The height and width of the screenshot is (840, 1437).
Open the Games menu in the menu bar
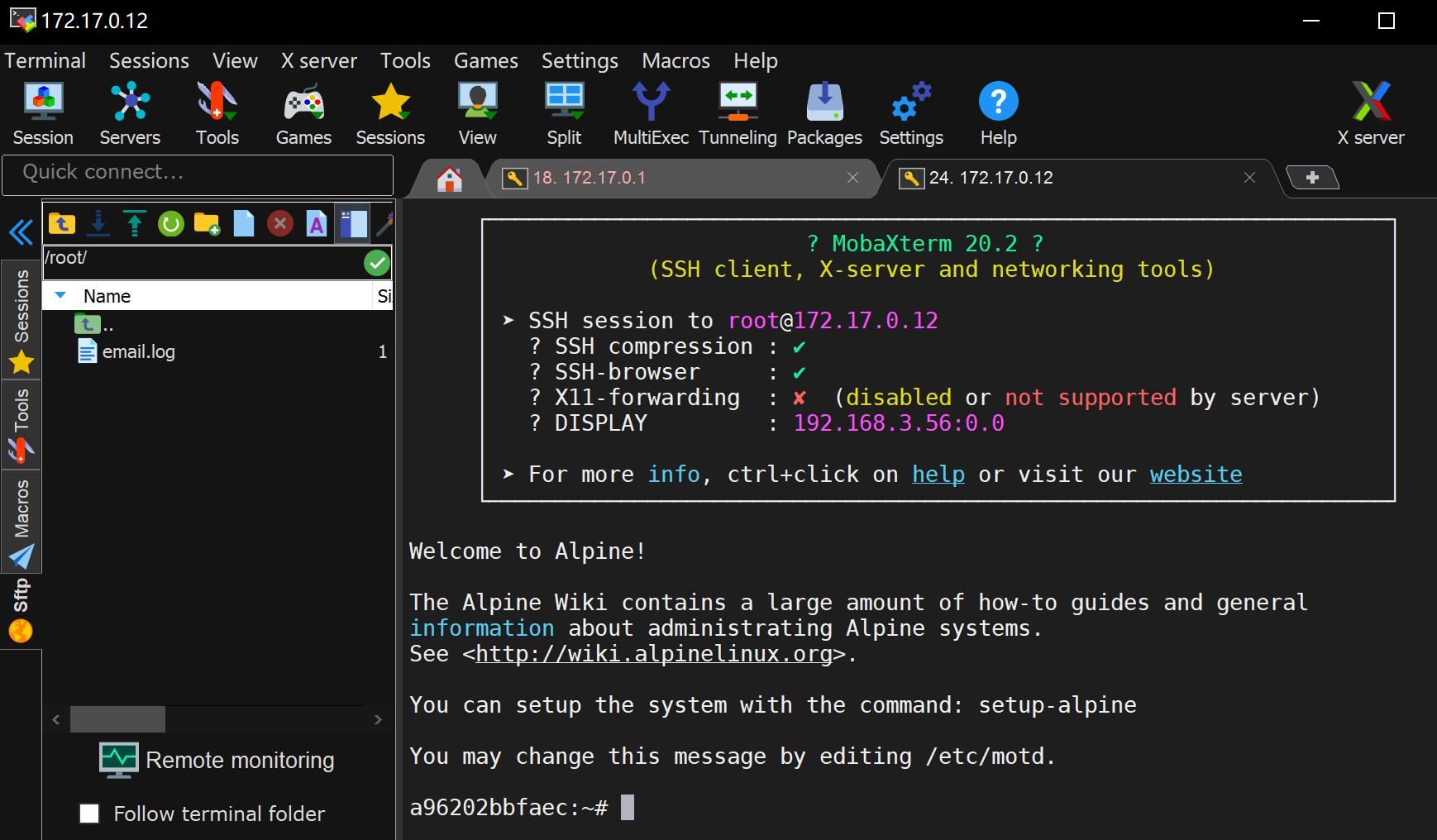pyautogui.click(x=486, y=60)
